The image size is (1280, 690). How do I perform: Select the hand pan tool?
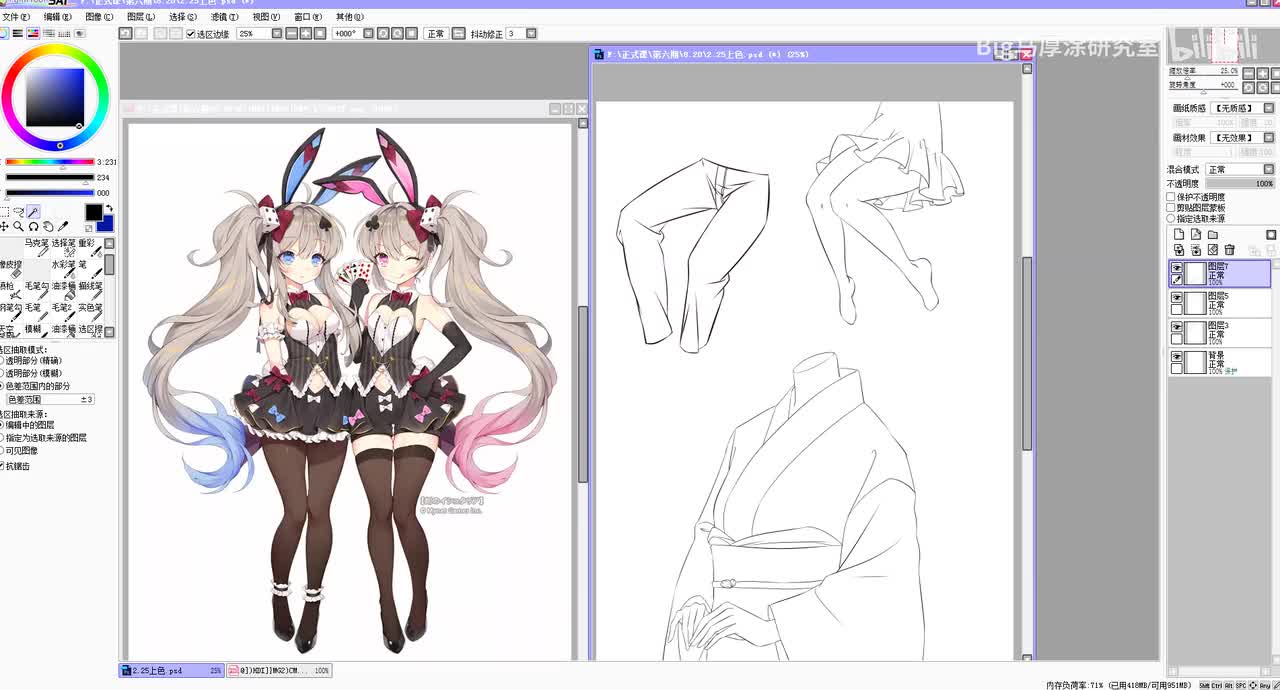[48, 226]
